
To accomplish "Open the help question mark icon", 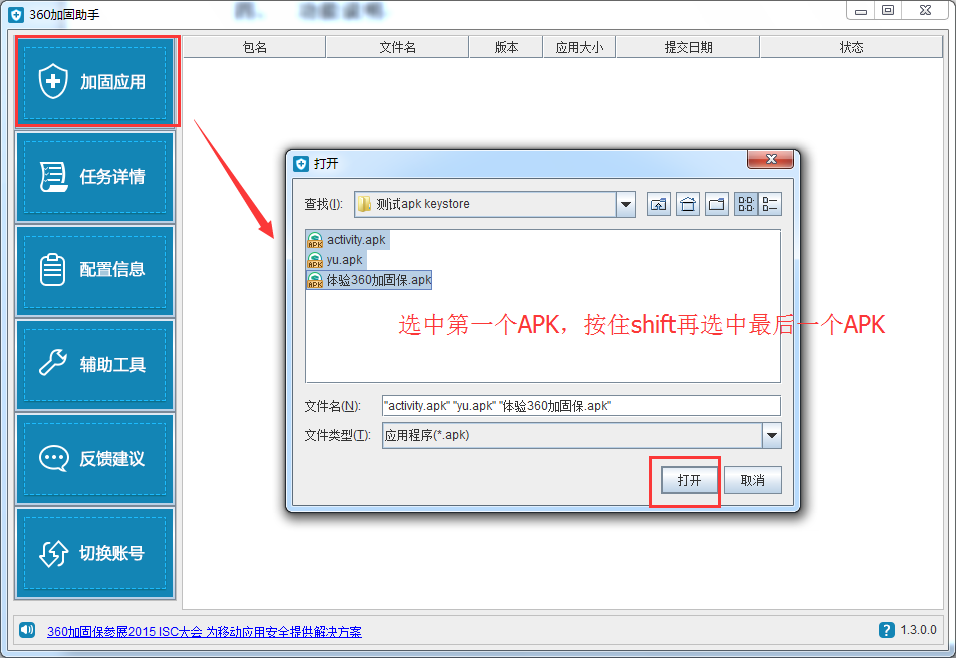I will click(x=886, y=630).
